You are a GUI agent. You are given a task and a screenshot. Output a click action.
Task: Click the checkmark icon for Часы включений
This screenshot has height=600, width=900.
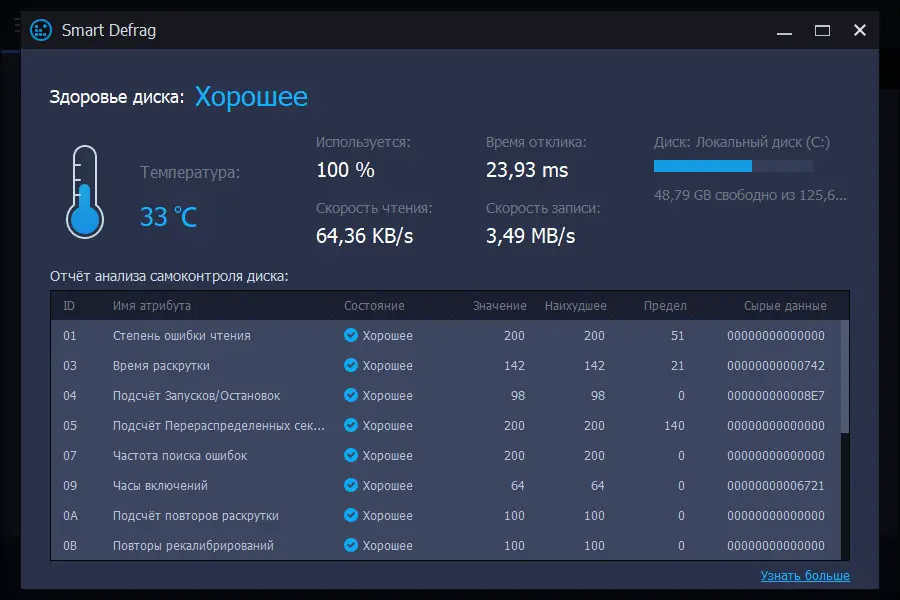351,486
